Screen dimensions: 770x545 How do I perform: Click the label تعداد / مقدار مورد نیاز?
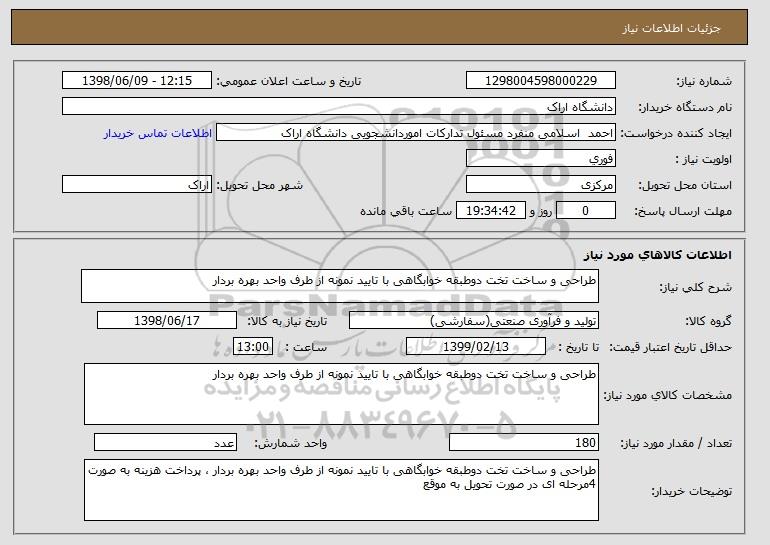[676, 443]
